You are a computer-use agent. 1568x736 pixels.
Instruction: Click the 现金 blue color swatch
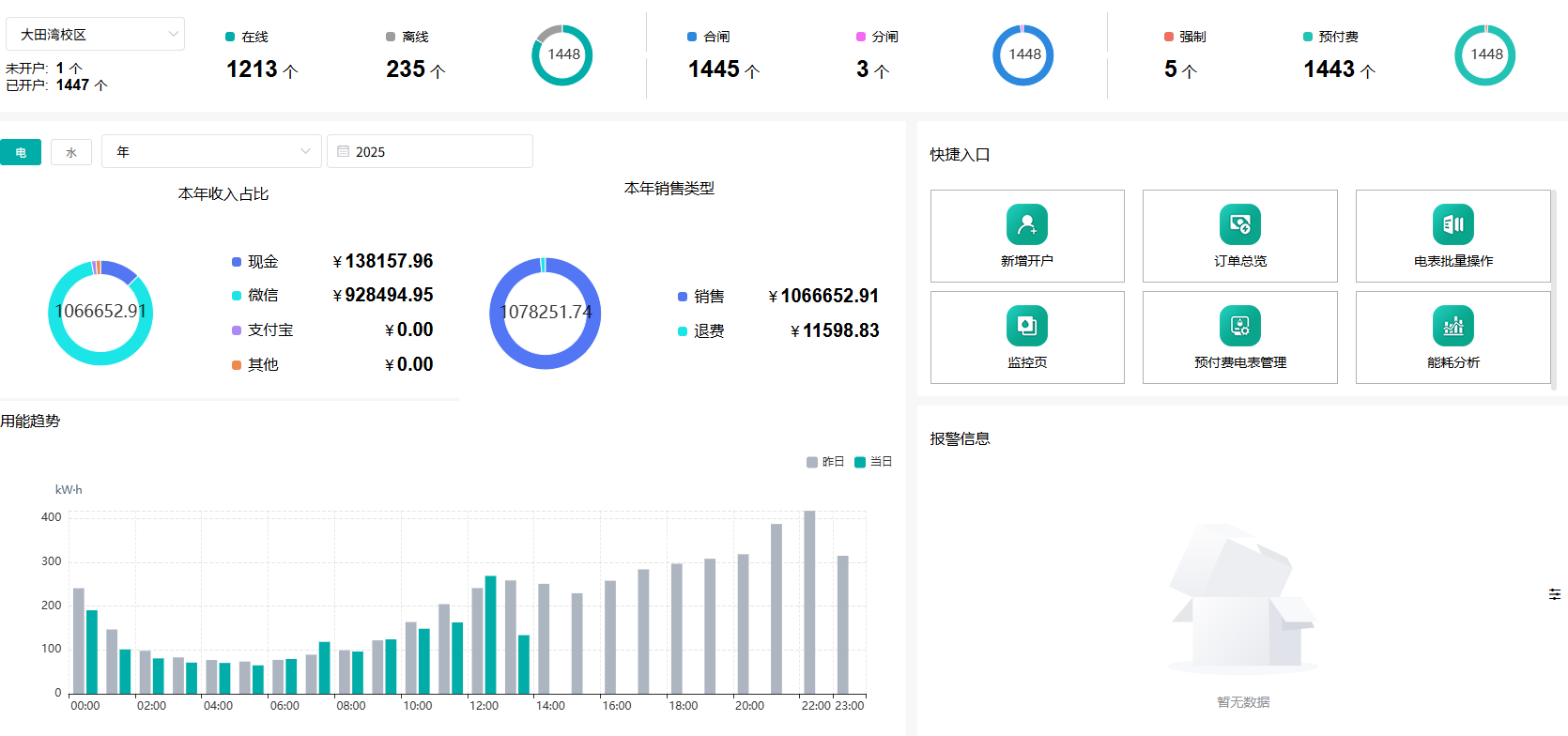pos(237,262)
